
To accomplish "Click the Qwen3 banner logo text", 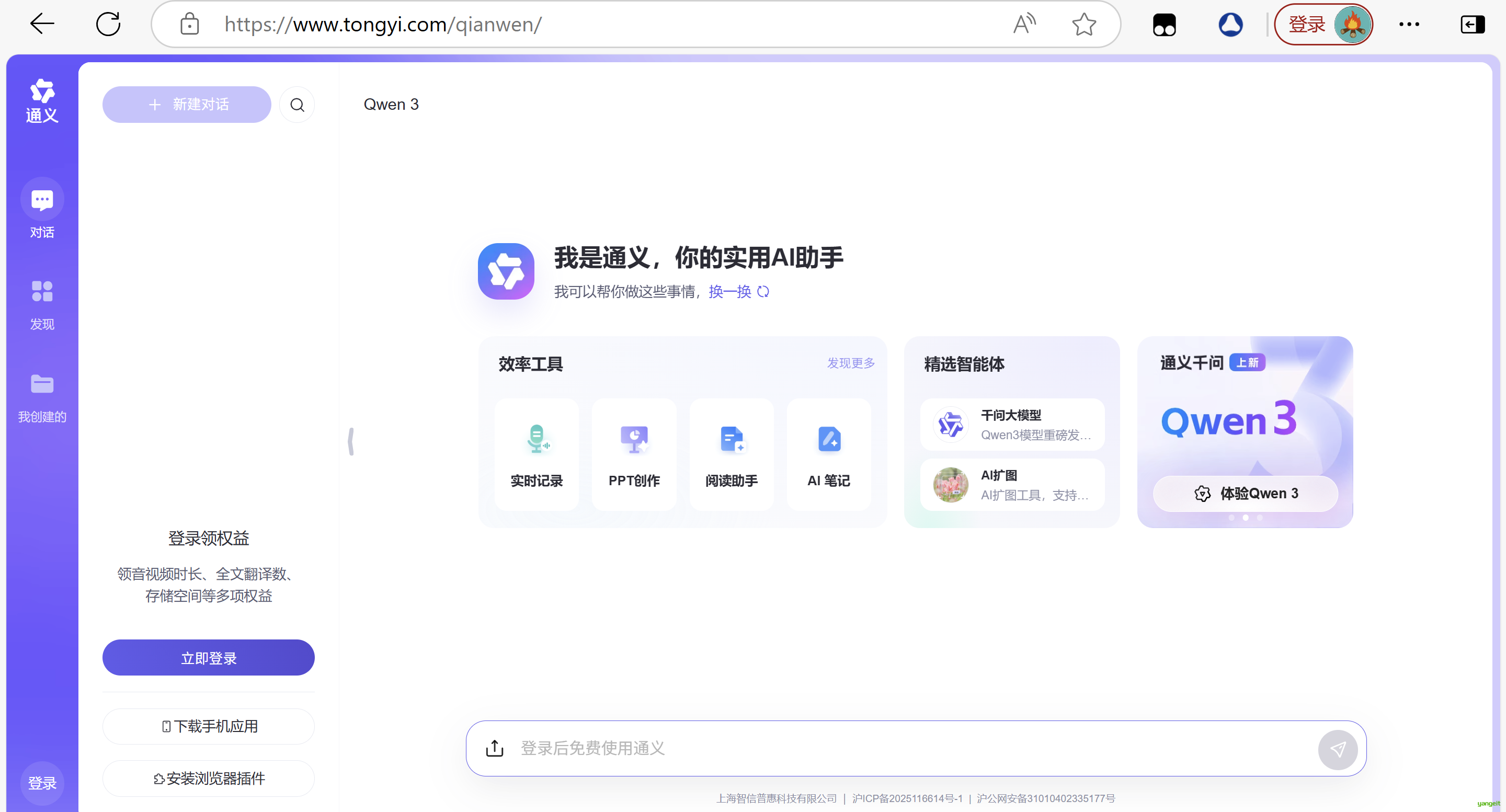I will pyautogui.click(x=1228, y=419).
